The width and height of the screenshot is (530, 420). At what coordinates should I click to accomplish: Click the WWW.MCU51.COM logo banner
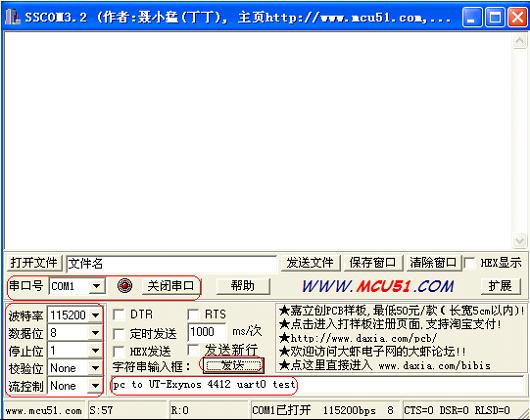[x=378, y=286]
